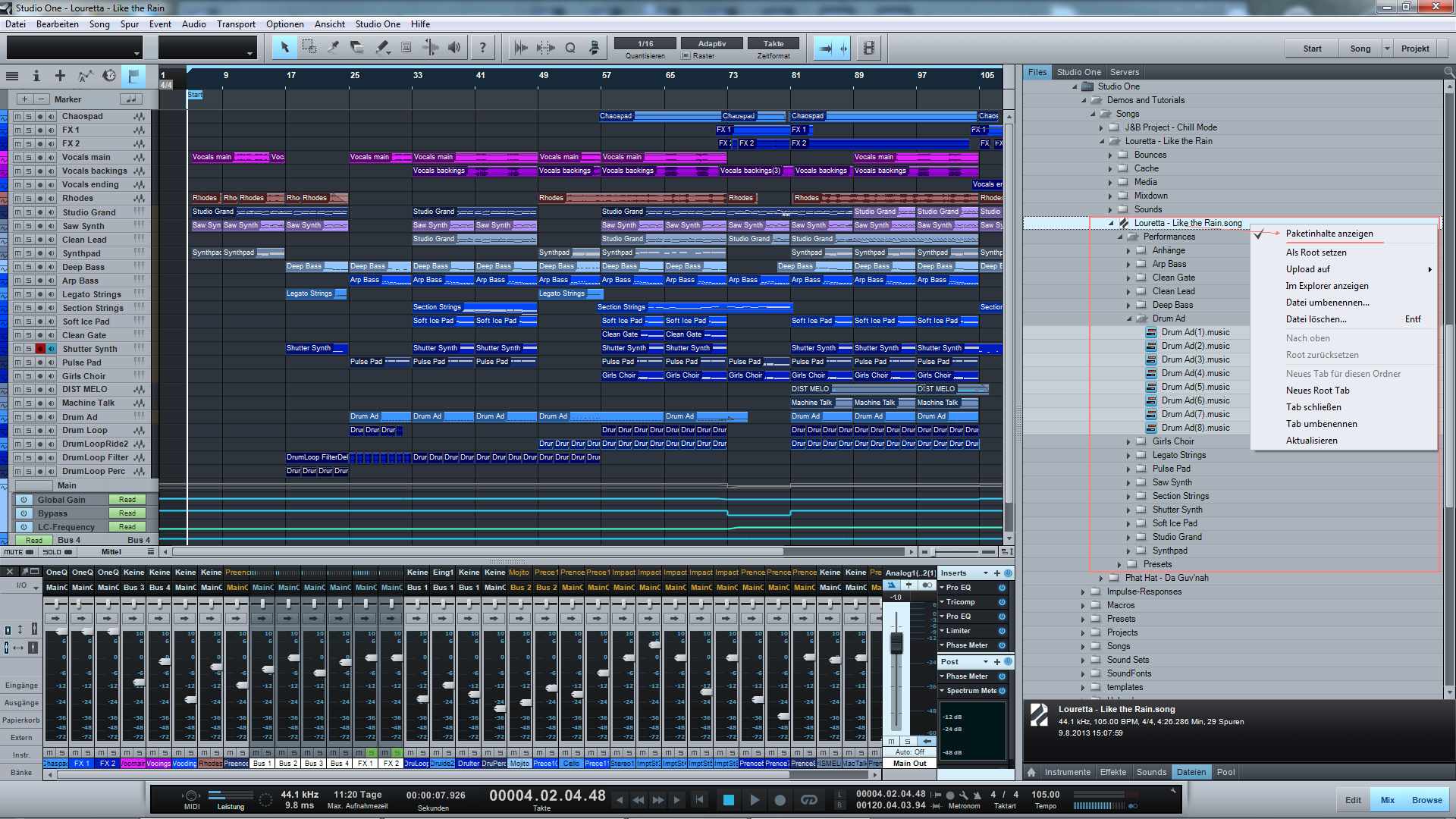The height and width of the screenshot is (819, 1456).
Task: Click the Projekt button
Action: coord(1415,49)
